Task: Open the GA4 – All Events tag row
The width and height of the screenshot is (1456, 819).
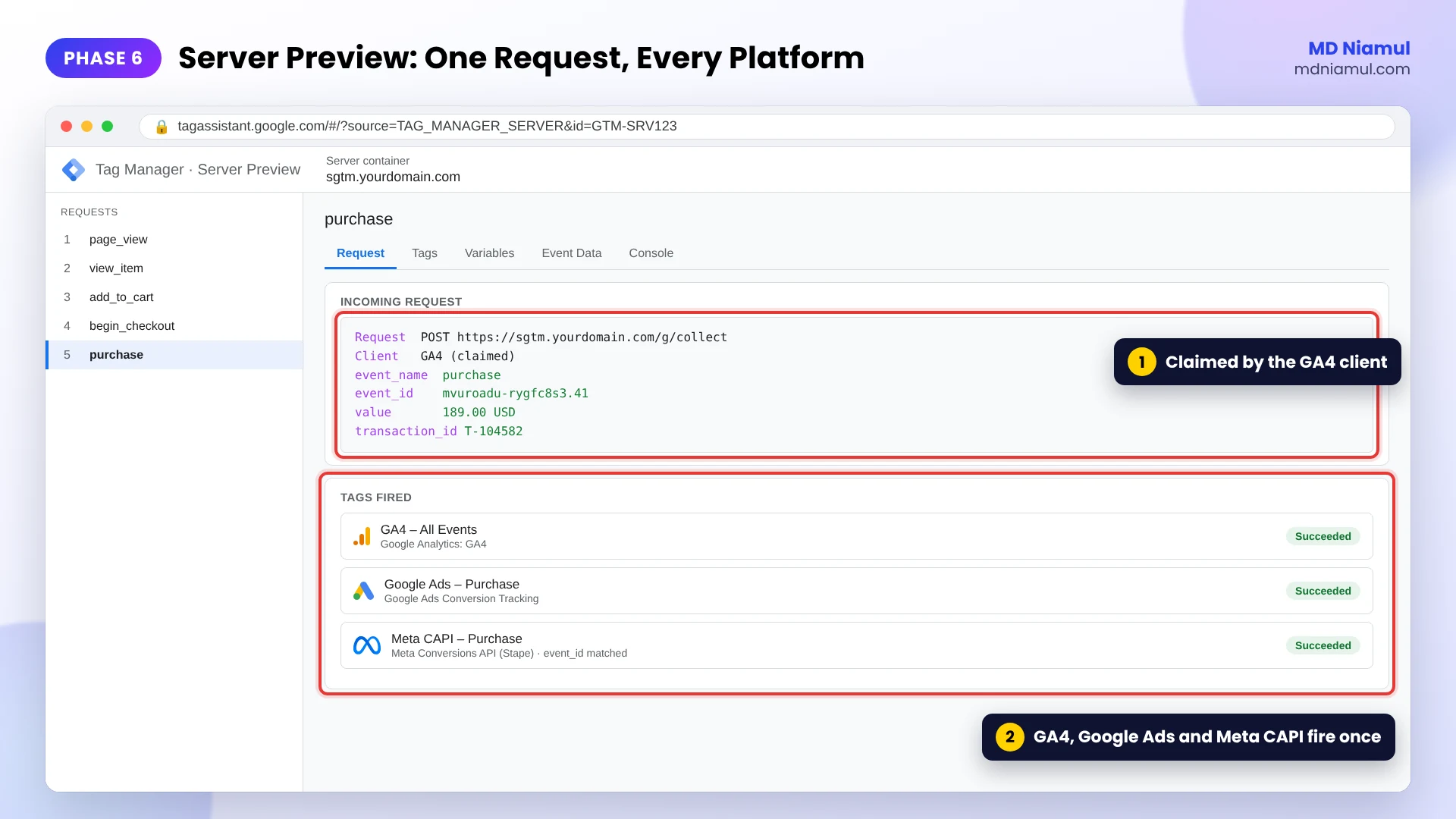Action: pyautogui.click(x=856, y=536)
